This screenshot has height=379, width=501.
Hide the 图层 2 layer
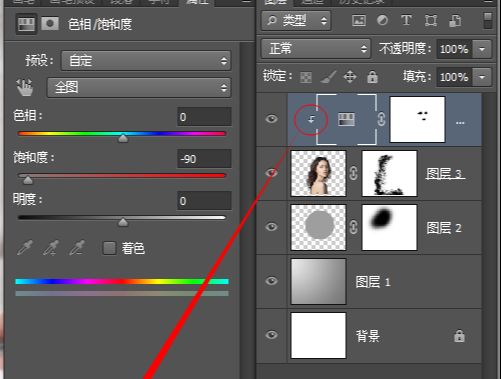point(272,227)
